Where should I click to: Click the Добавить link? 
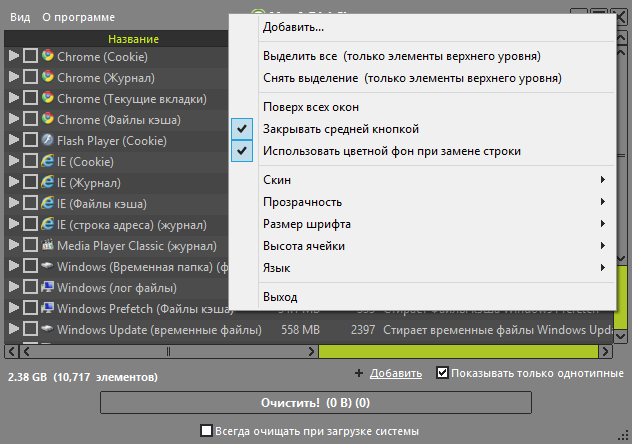click(x=396, y=373)
